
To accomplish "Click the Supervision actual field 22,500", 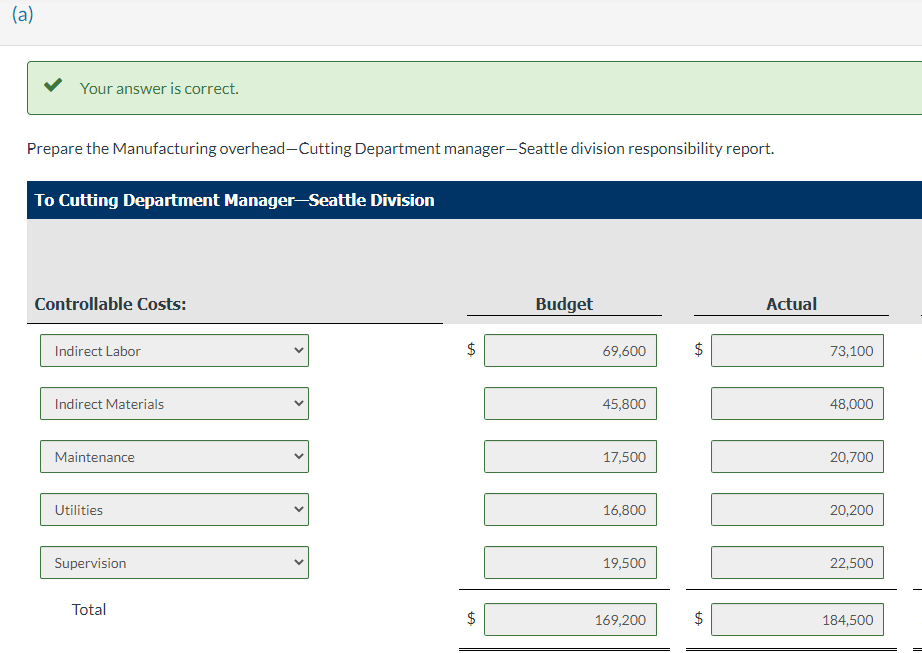I will click(x=797, y=562).
